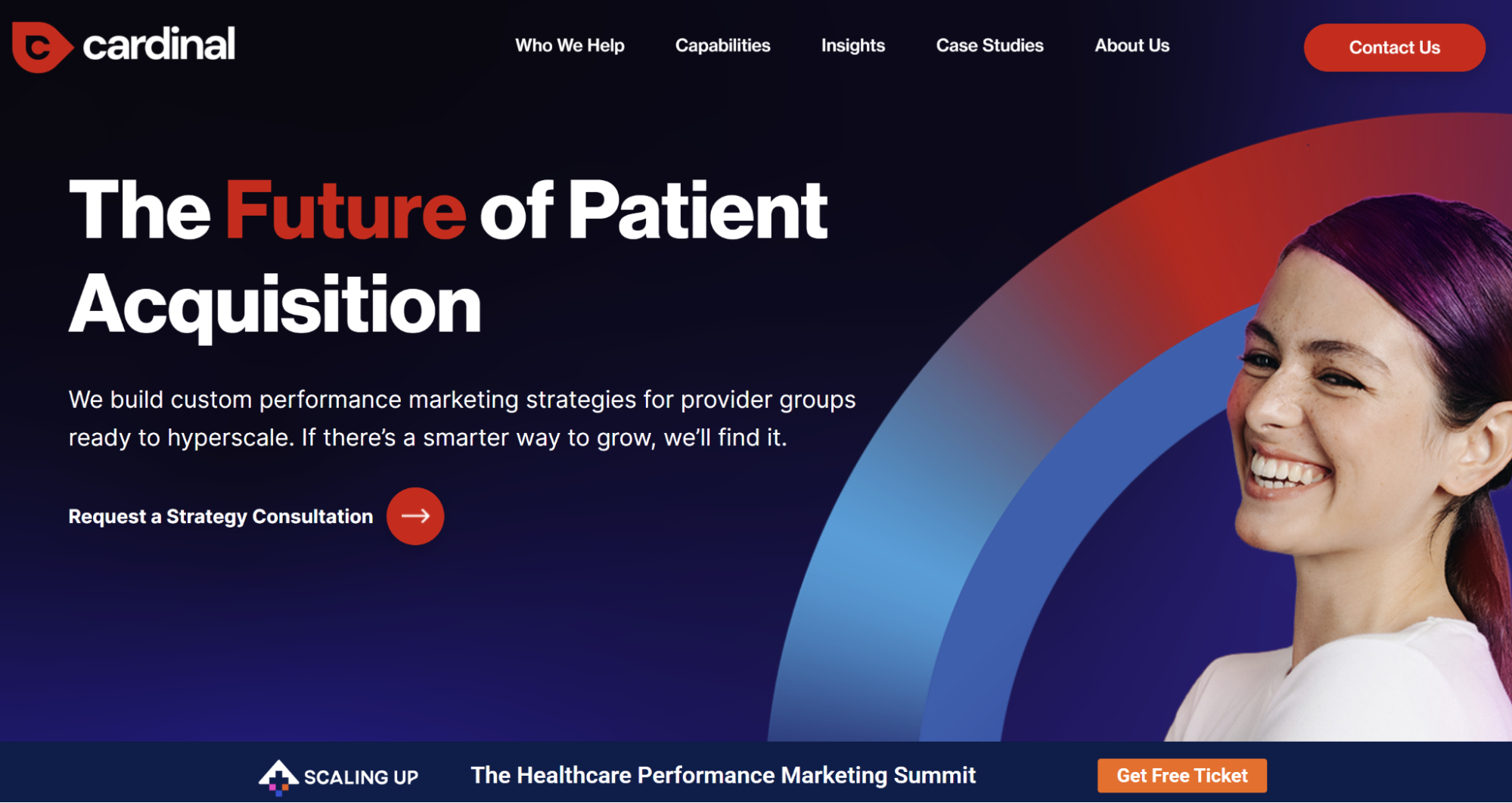This screenshot has height=803, width=1512.
Task: Open Case Studies in the navigation
Action: pos(989,45)
